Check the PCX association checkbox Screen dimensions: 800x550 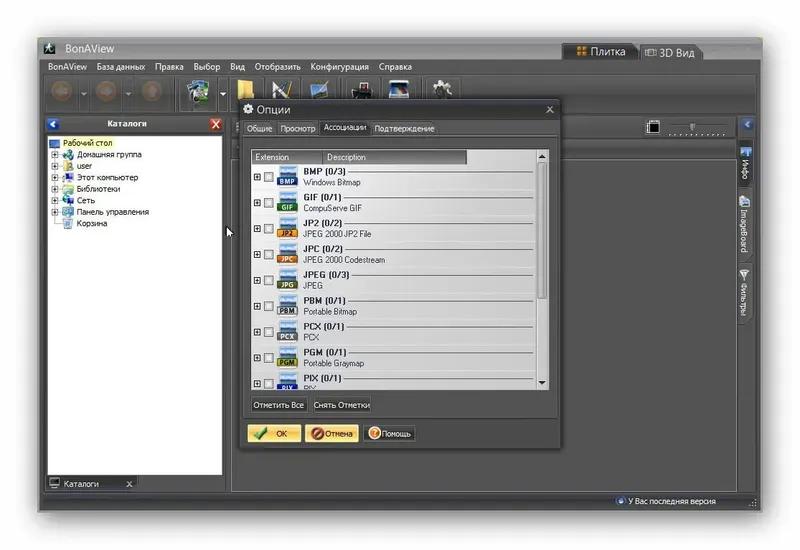[x=269, y=332]
